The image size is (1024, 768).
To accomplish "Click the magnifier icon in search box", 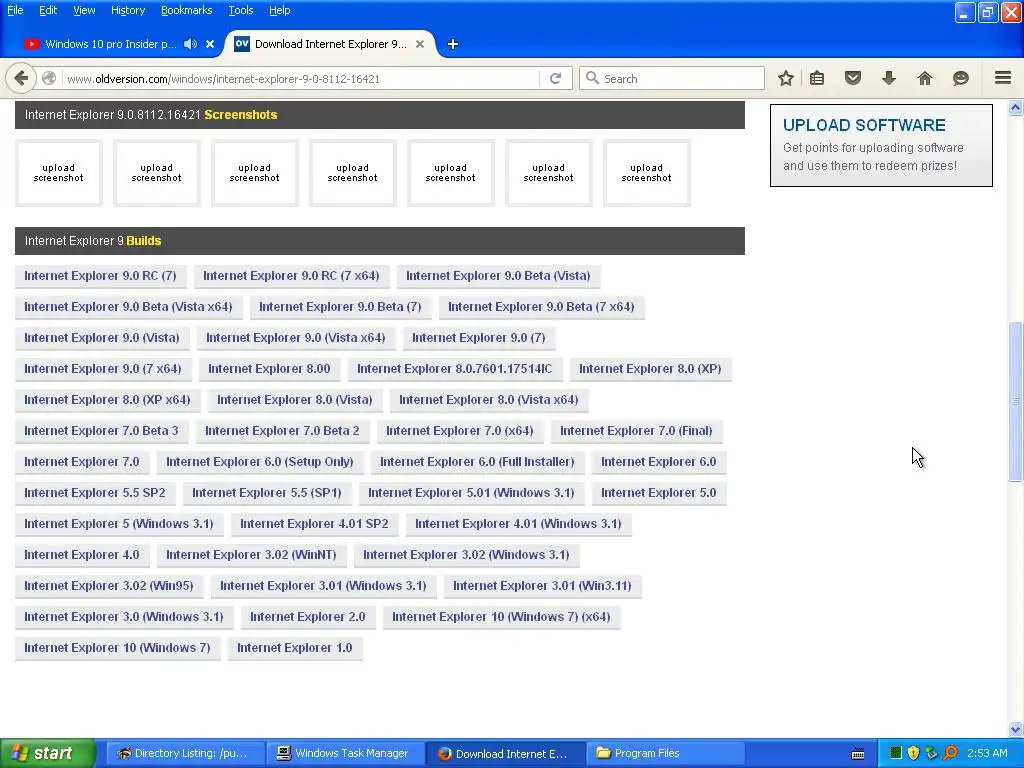I will tap(592, 78).
